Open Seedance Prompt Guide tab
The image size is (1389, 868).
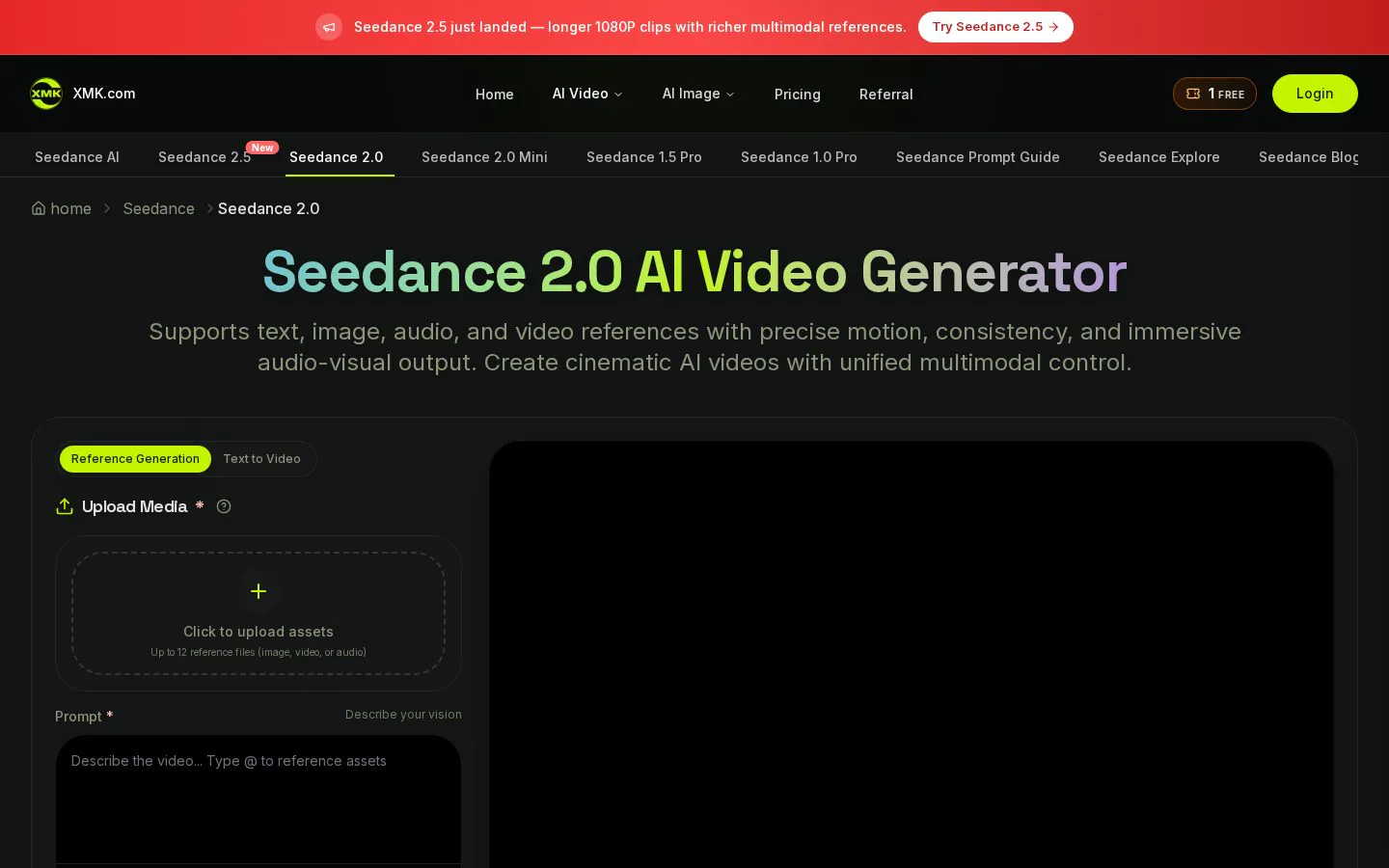[978, 157]
